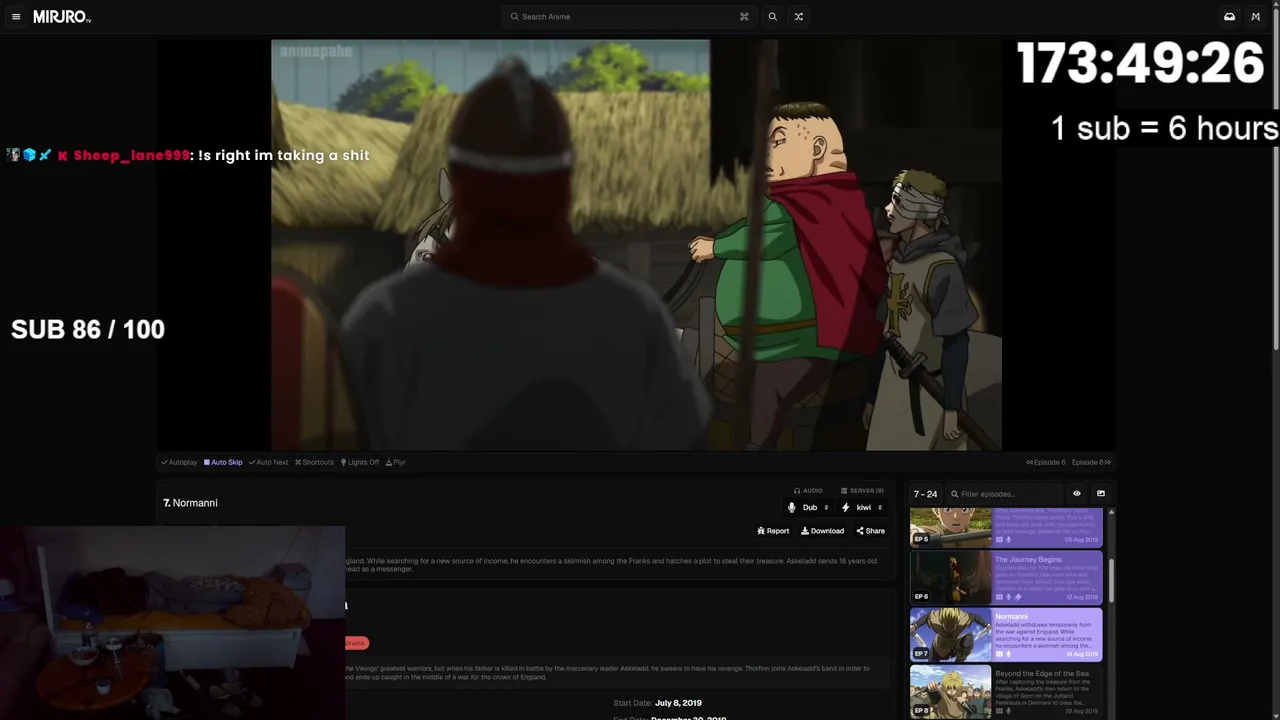
Task: Share this episode
Action: click(870, 531)
